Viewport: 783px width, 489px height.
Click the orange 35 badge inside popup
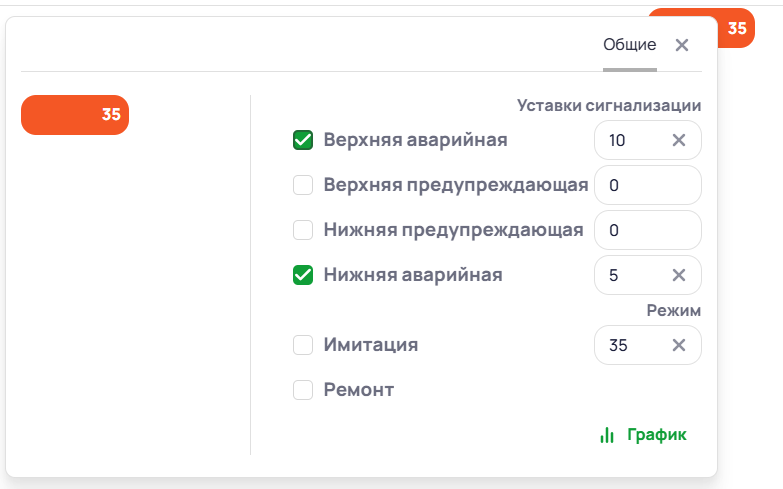click(x=75, y=115)
